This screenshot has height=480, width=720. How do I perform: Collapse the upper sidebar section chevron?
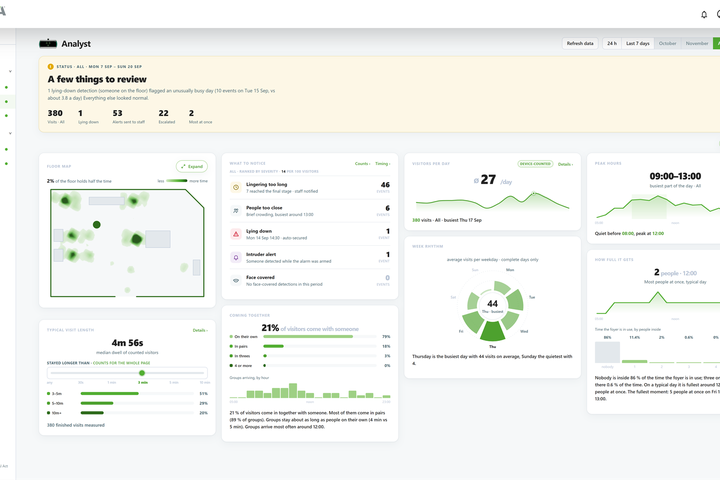(10, 72)
